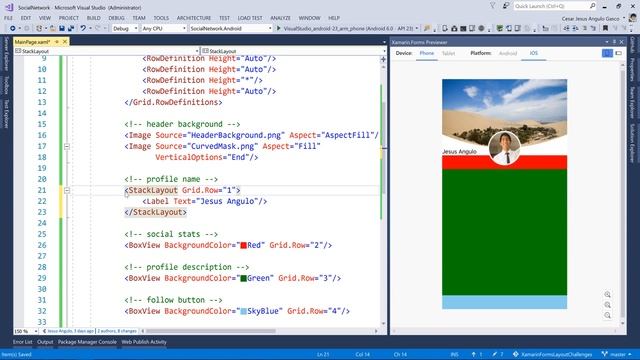The height and width of the screenshot is (360, 640).
Task: Auto-hide pin in Xamarin Forms Previewer
Action: pyautogui.click(x=614, y=42)
